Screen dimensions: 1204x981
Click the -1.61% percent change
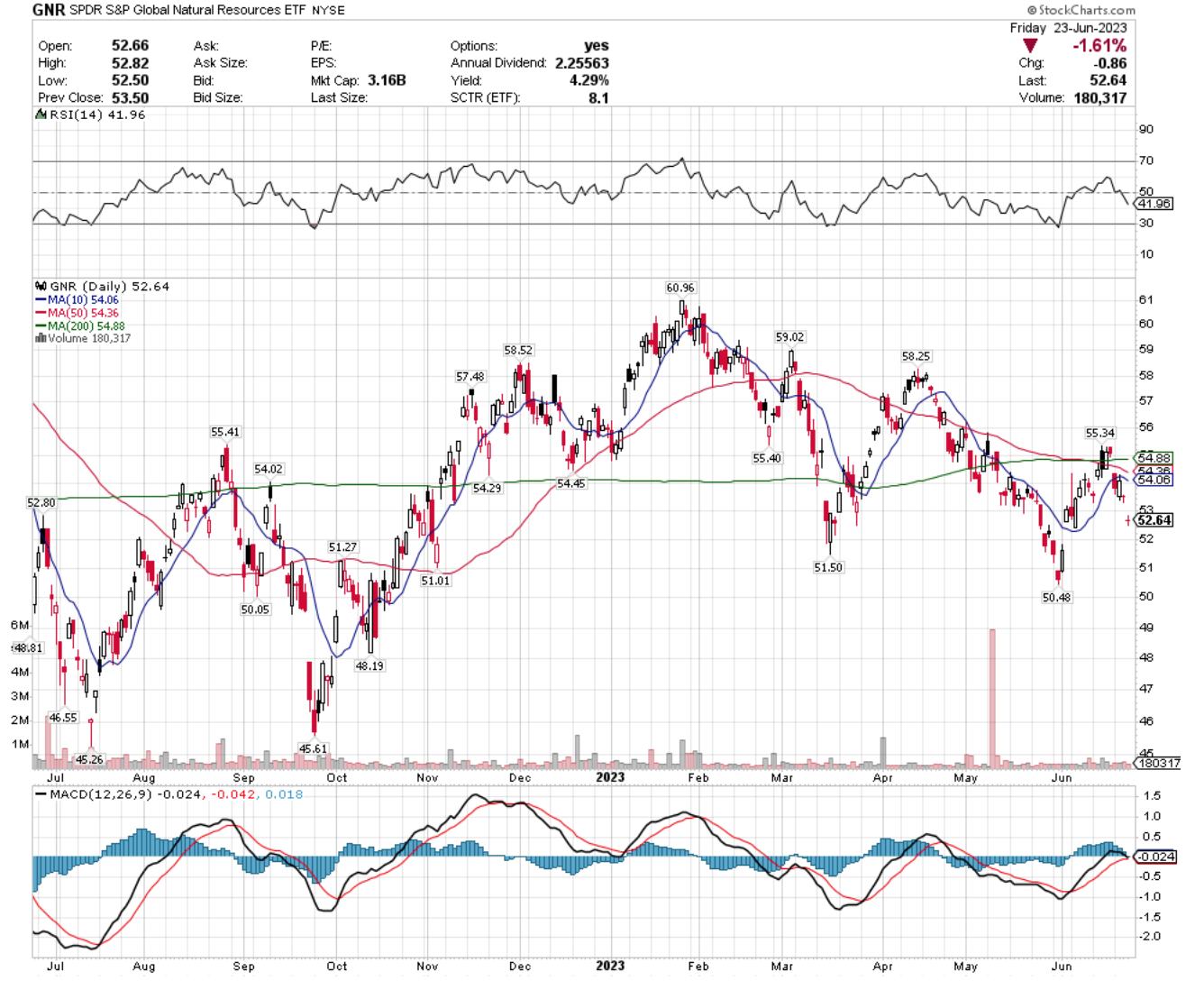[1099, 45]
